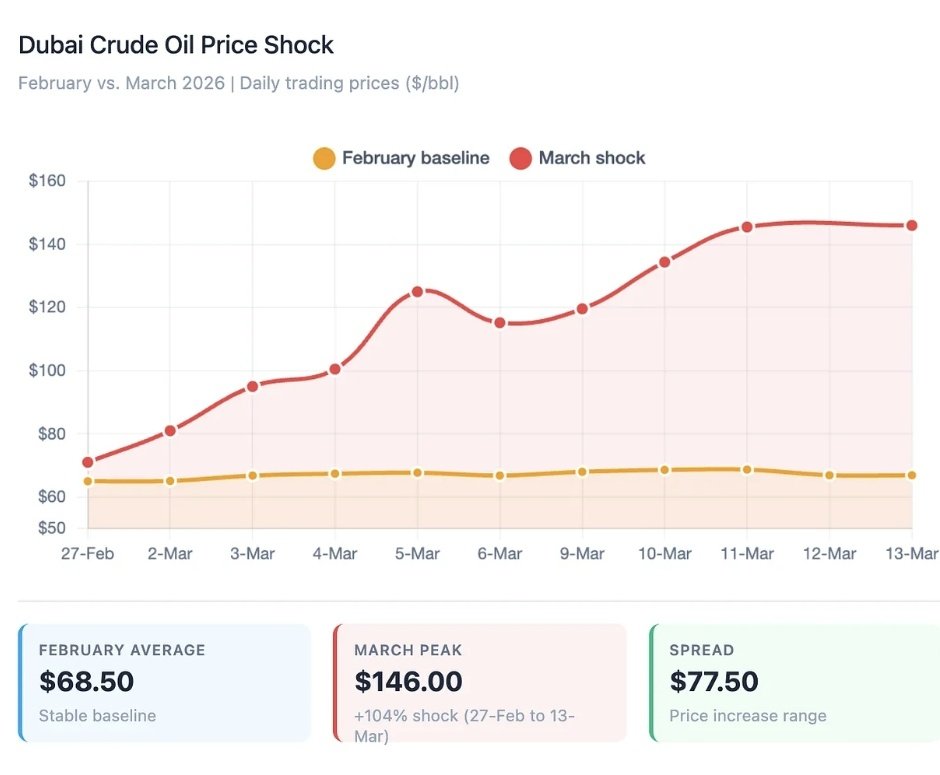Click the March shock point at 2-Mar
Viewport: 940px width, 775px height.
click(x=170, y=430)
